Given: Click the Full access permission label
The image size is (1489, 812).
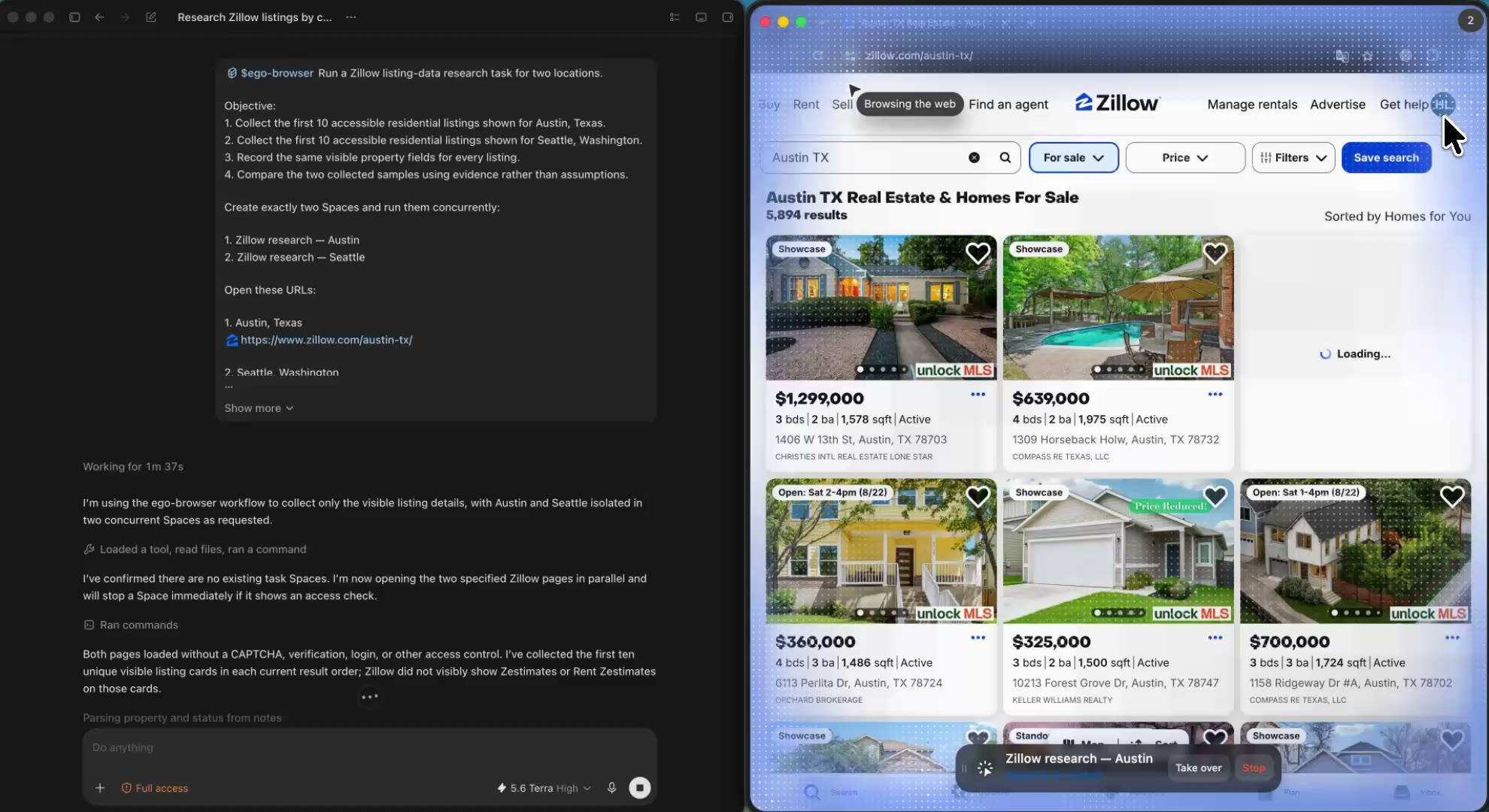Looking at the screenshot, I should [x=154, y=788].
